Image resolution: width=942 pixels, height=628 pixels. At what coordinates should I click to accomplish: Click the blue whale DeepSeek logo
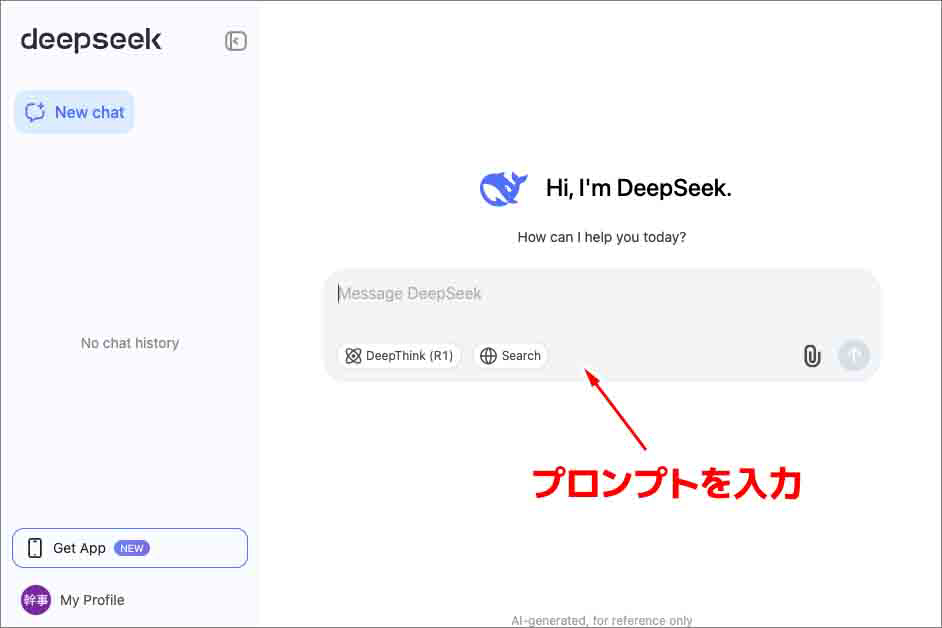(503, 188)
